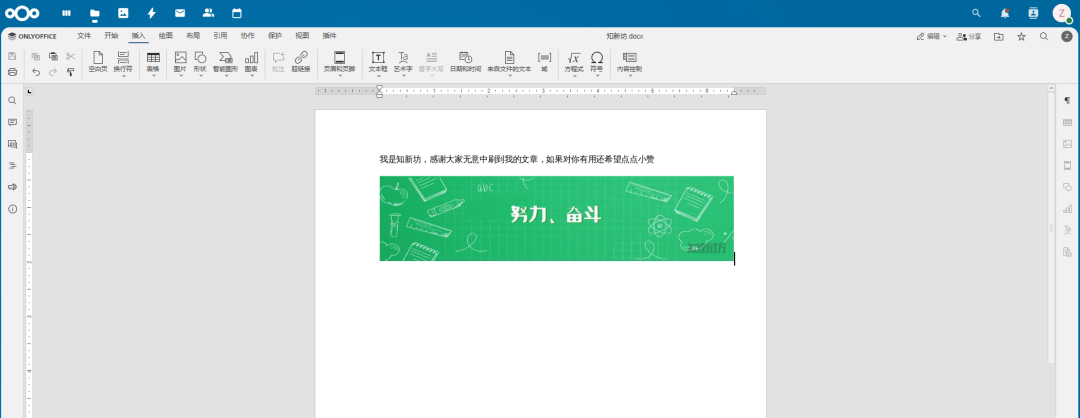Open the 图片 image insert dropdown

coord(180,76)
